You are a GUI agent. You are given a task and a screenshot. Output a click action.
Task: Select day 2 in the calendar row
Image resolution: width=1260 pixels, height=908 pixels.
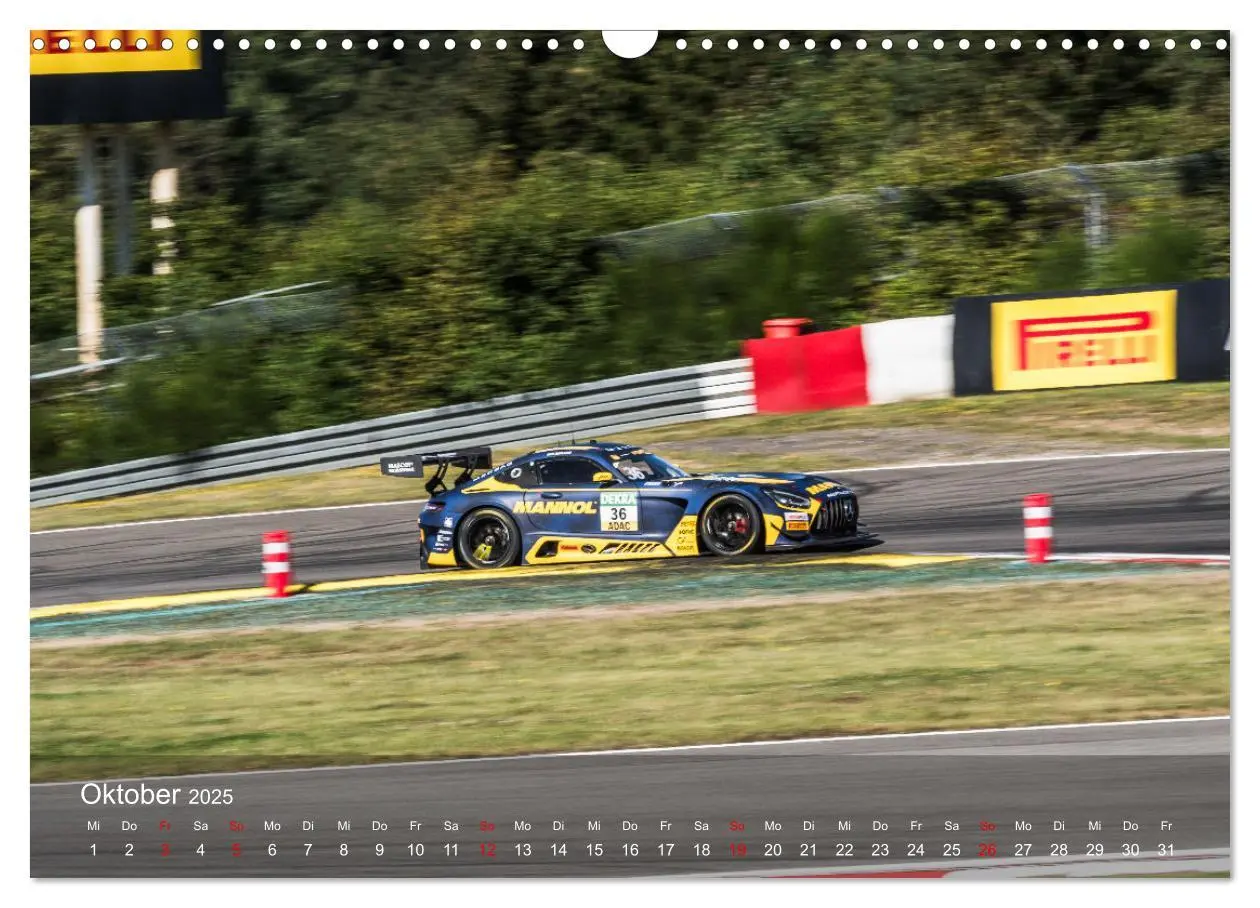pos(129,850)
